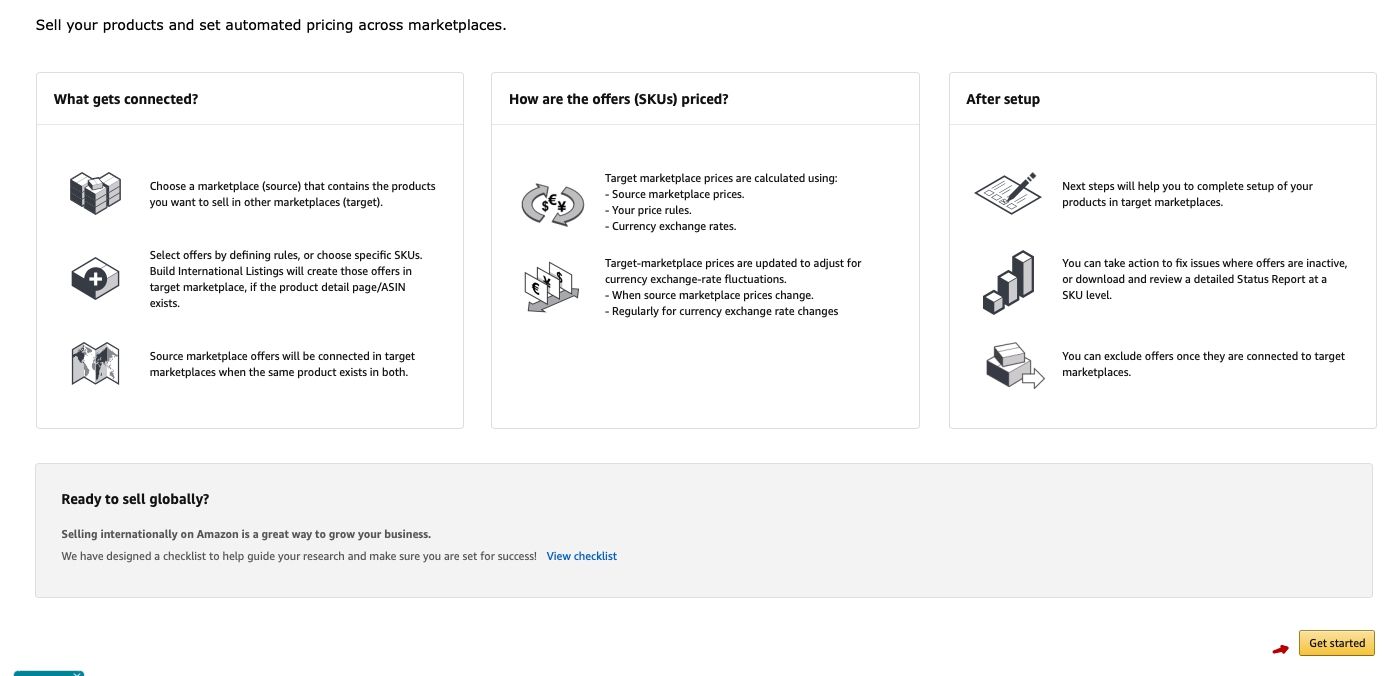
Task: Select the fluctuating currency prices icon
Action: click(552, 286)
